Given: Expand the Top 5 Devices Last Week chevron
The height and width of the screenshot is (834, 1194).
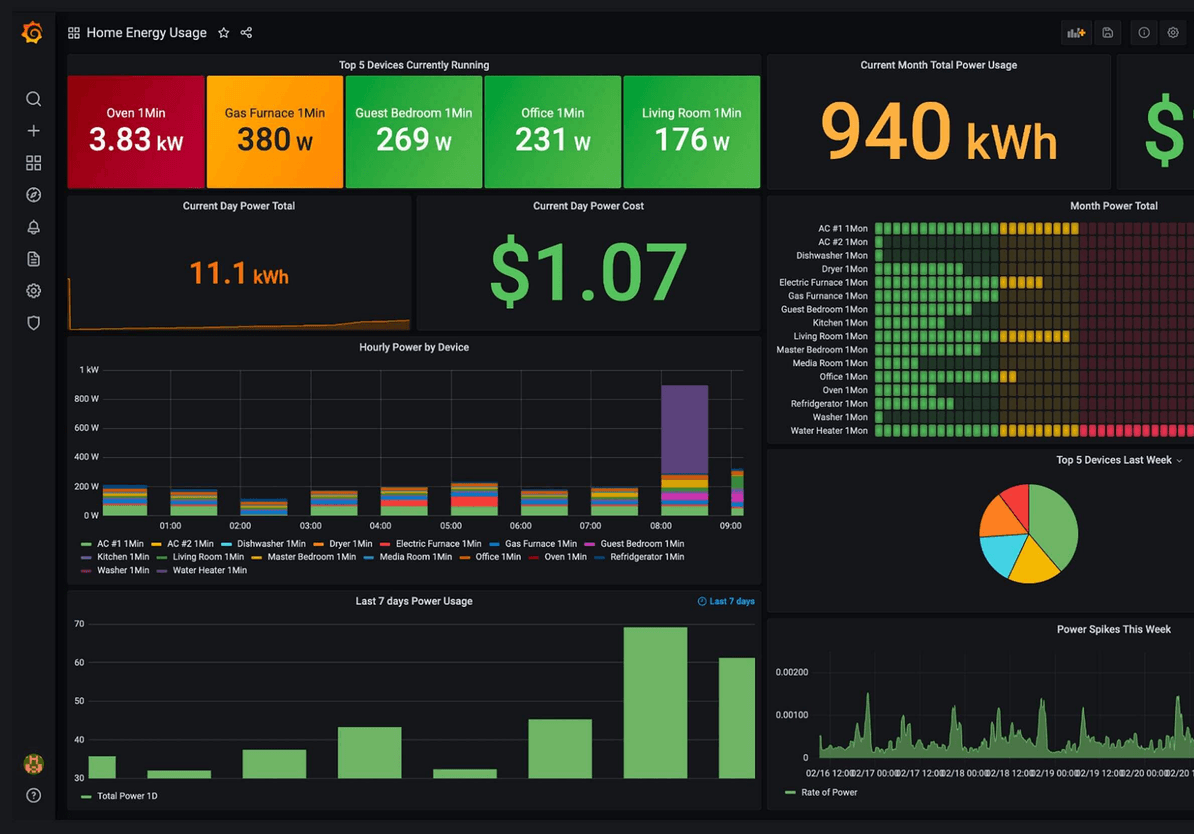Looking at the screenshot, I should click(x=1180, y=461).
